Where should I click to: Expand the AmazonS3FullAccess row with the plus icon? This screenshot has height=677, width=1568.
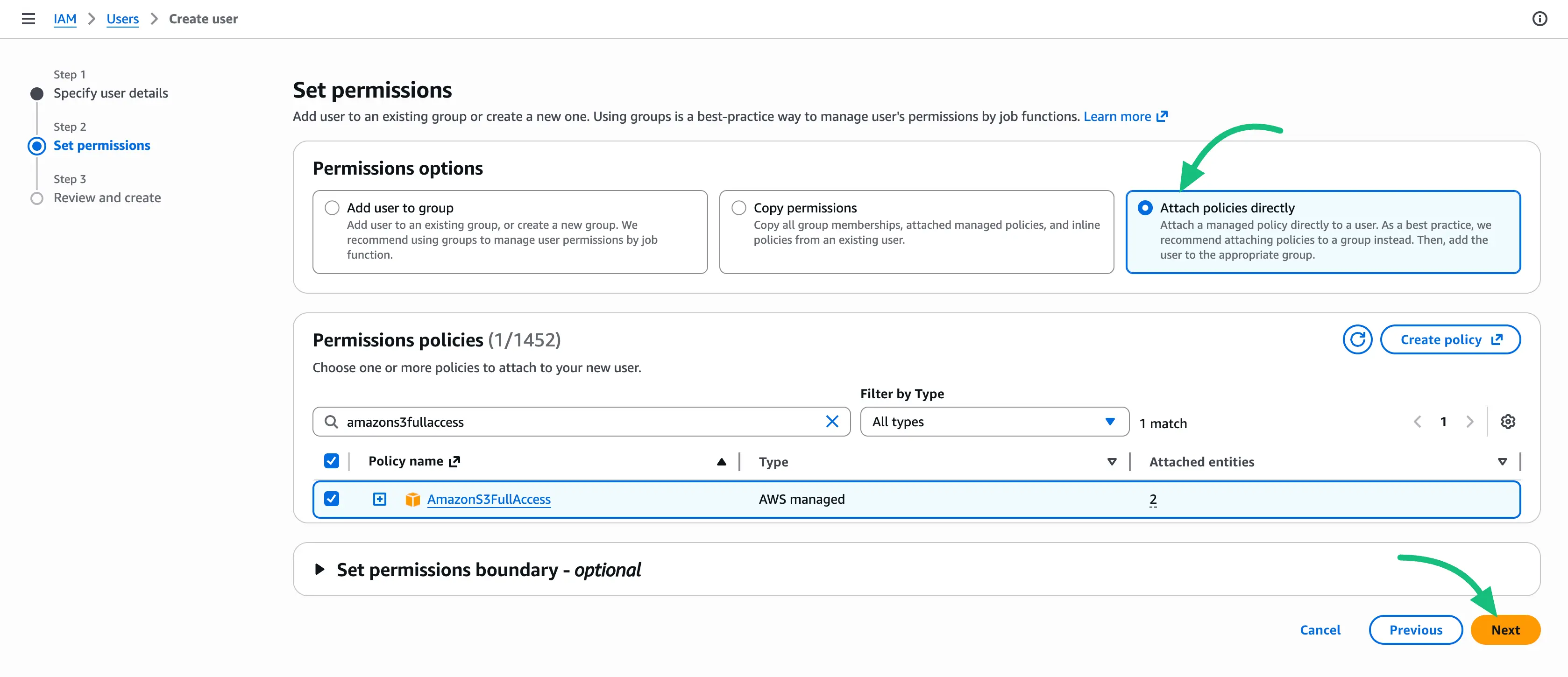[x=379, y=499]
